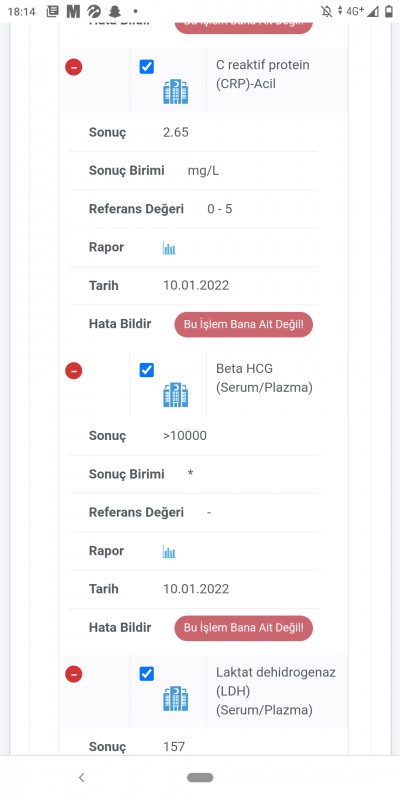
Task: Tap the Android back arrow
Action: tap(81, 778)
